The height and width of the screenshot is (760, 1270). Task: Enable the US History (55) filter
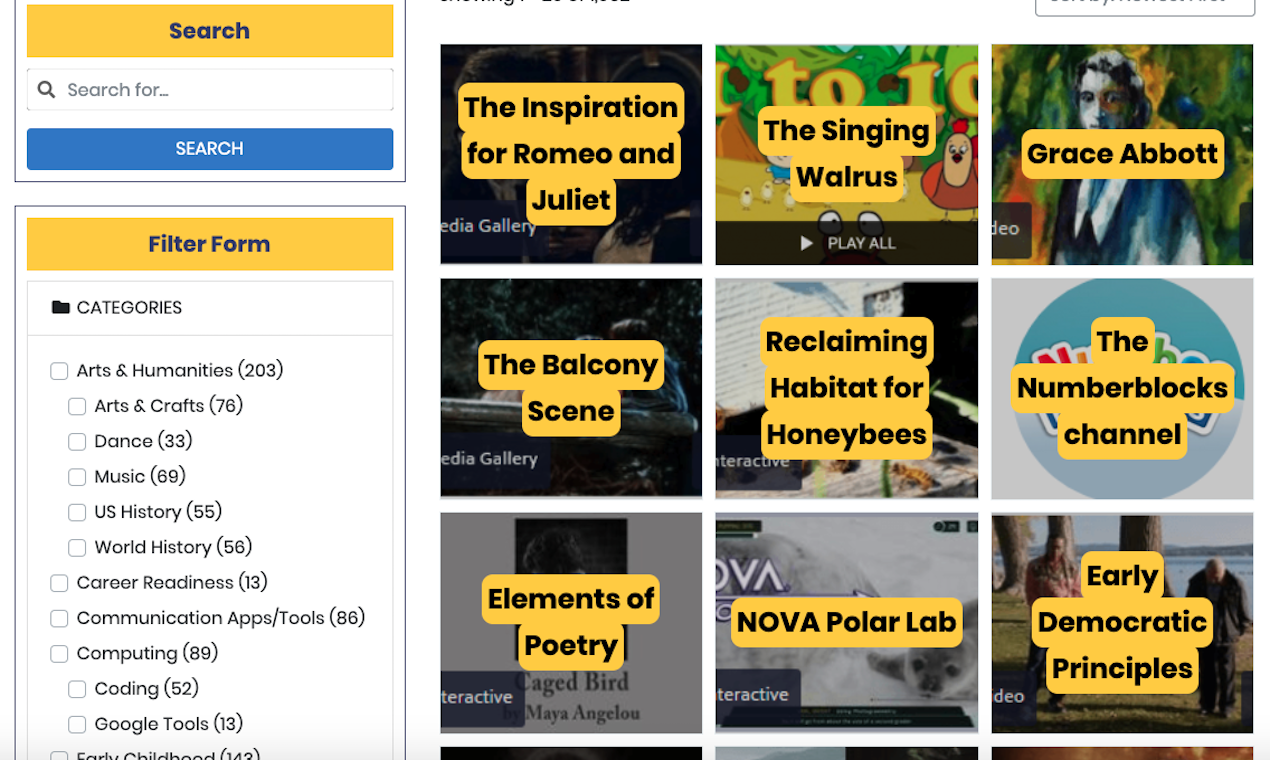tap(77, 512)
